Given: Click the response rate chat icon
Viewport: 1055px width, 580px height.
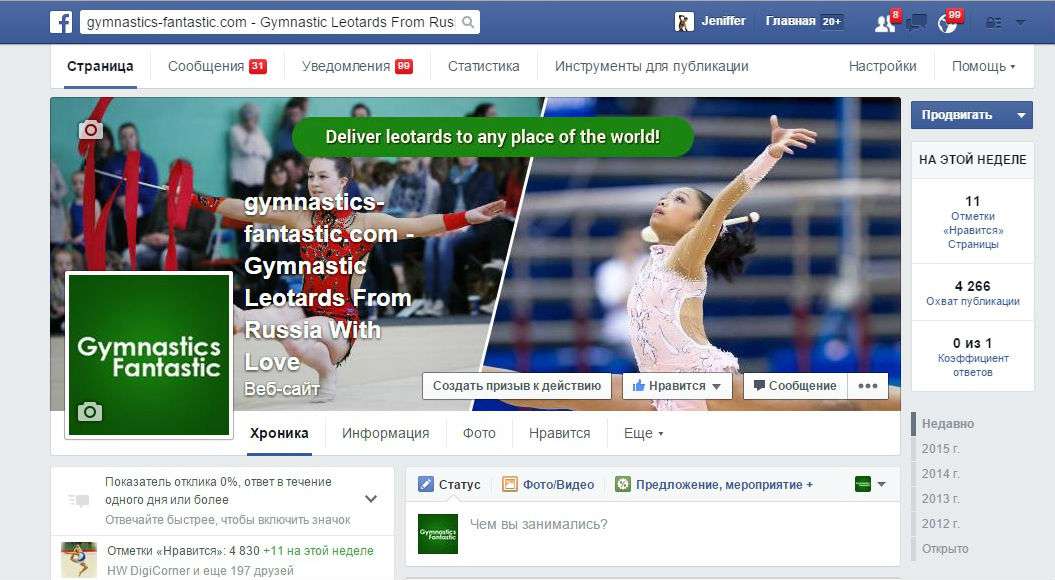Looking at the screenshot, I should 79,500.
